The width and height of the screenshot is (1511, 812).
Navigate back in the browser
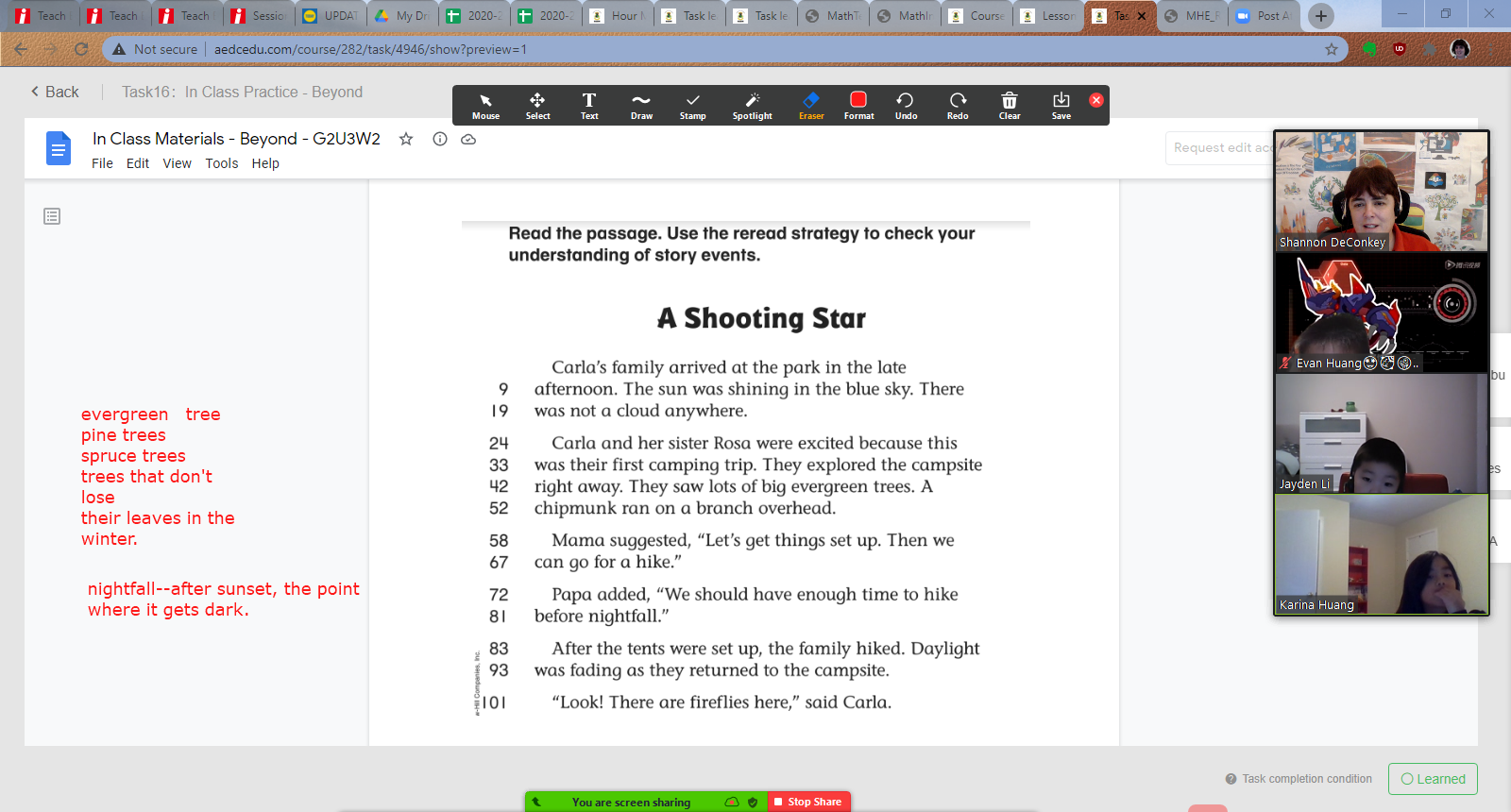pyautogui.click(x=21, y=49)
